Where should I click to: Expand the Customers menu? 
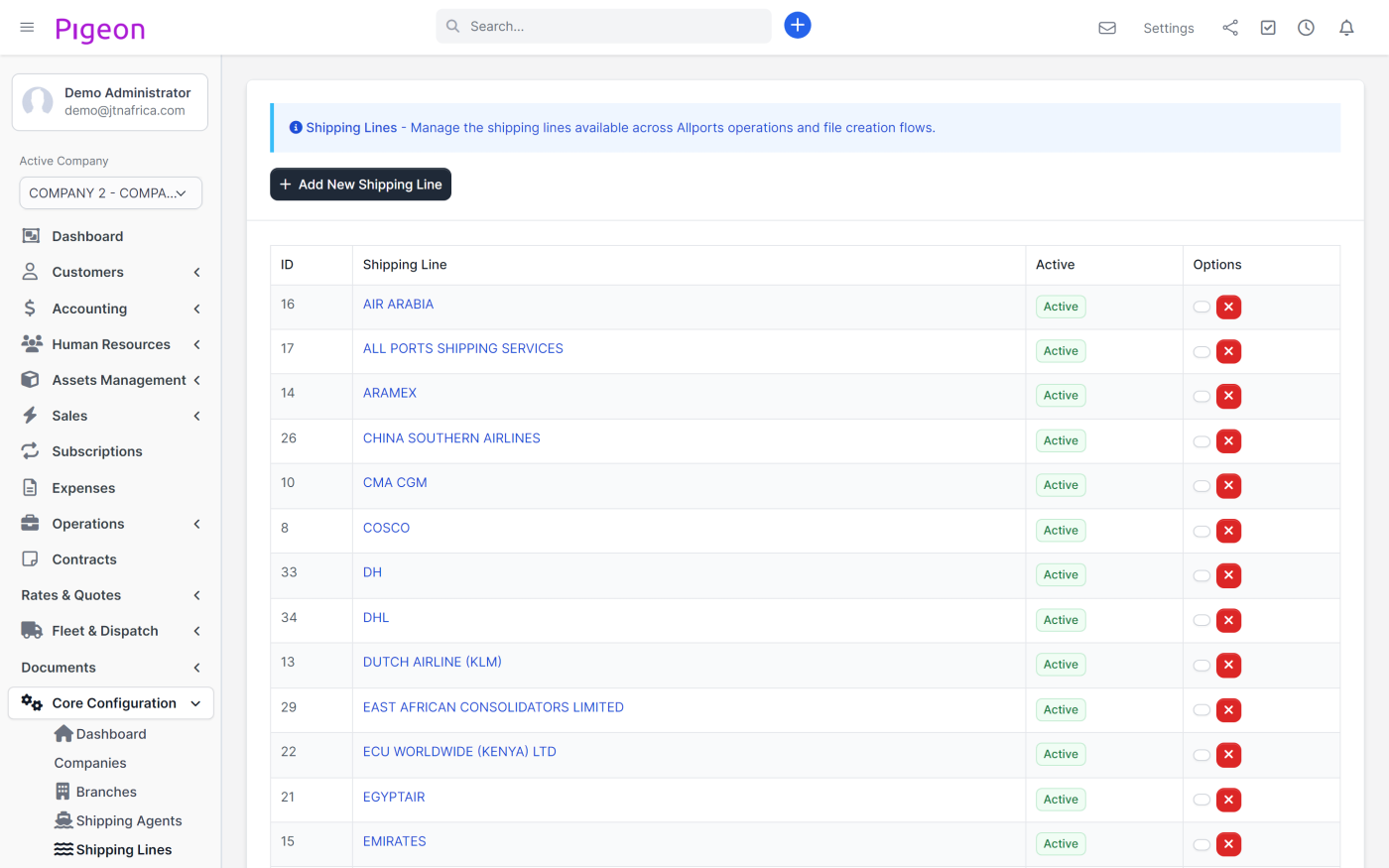click(x=110, y=272)
